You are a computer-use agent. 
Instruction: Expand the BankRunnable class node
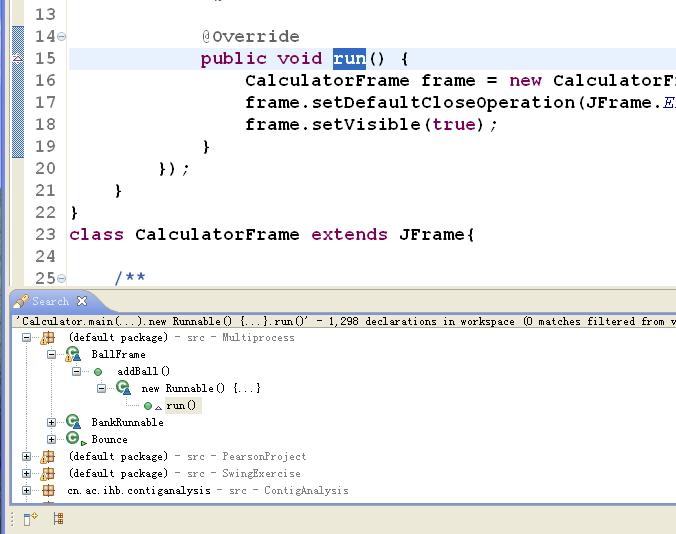point(51,422)
